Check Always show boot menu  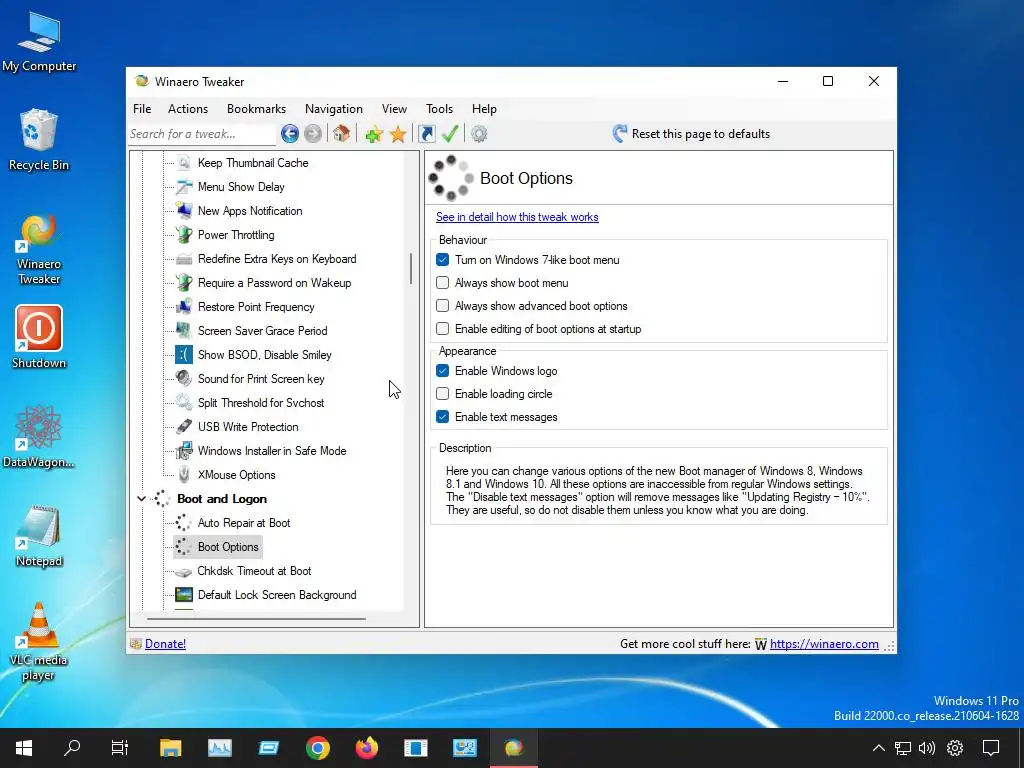tap(443, 283)
